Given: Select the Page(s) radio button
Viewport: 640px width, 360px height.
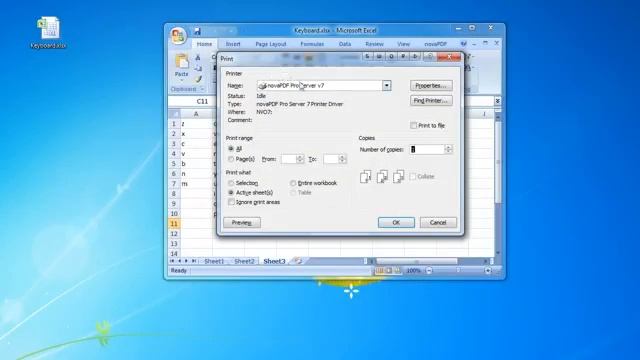Looking at the screenshot, I should 231,159.
